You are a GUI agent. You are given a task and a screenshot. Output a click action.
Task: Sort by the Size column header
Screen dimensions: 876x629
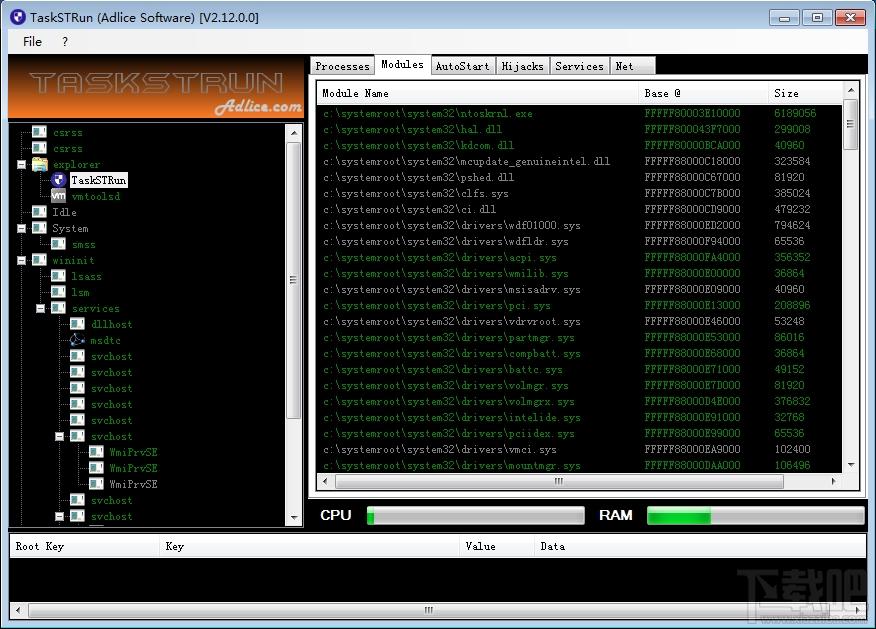[804, 93]
